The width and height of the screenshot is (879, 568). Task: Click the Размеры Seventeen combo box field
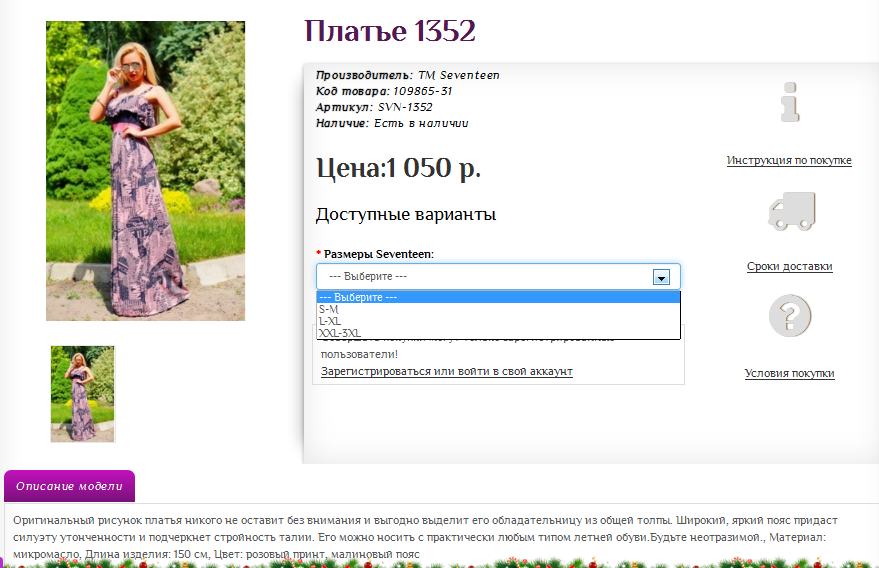click(x=498, y=276)
